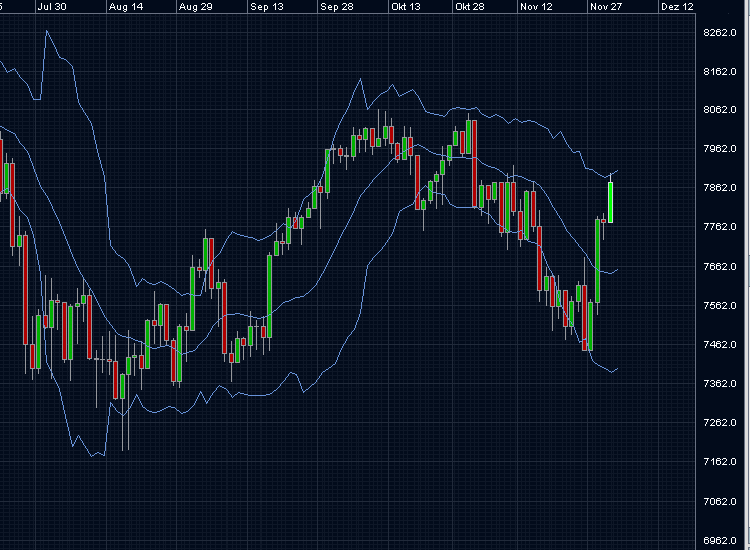Select the Dez 12 date label
This screenshot has width=750, height=550.
tap(677, 6)
